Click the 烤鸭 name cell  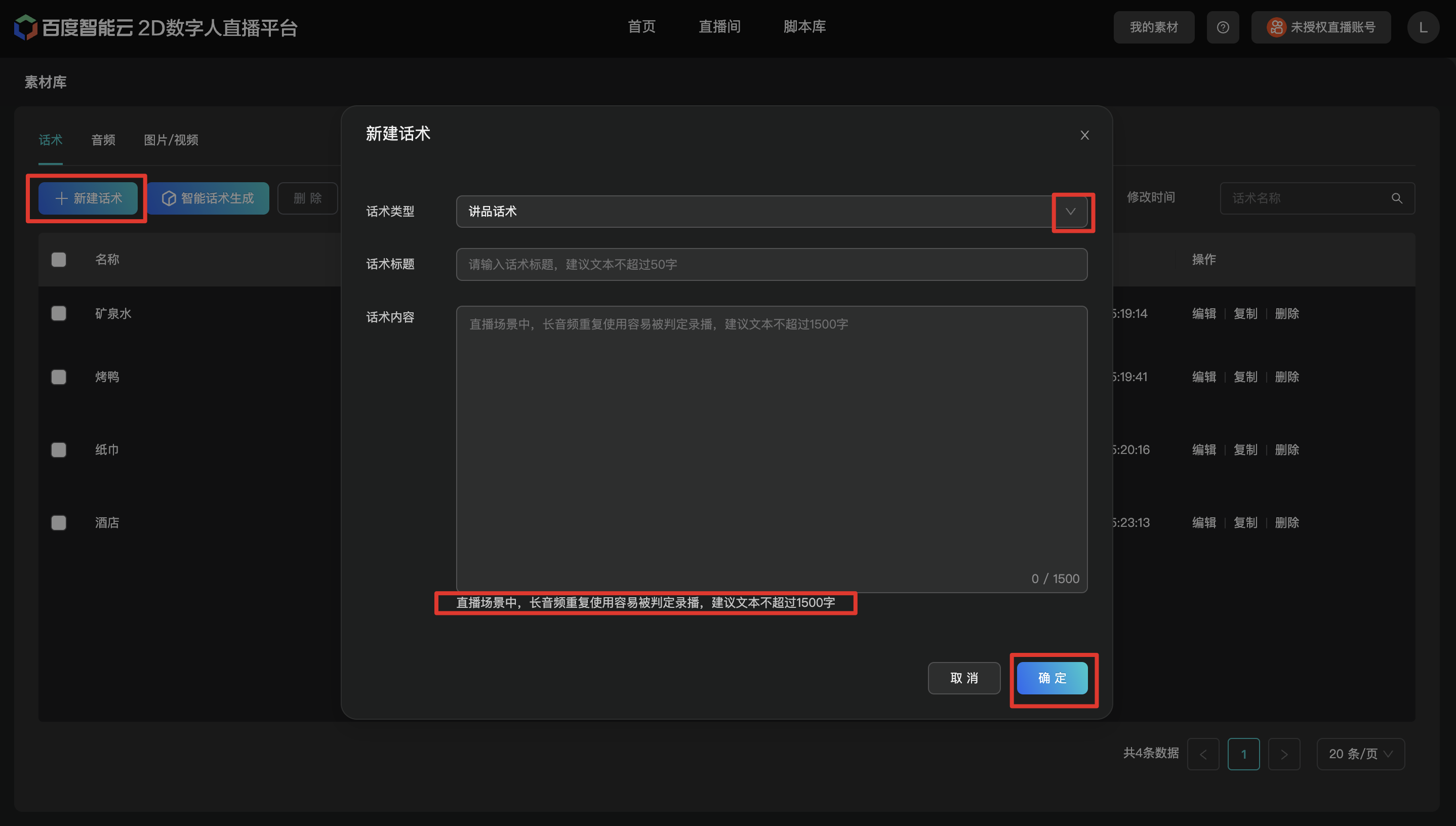(107, 377)
